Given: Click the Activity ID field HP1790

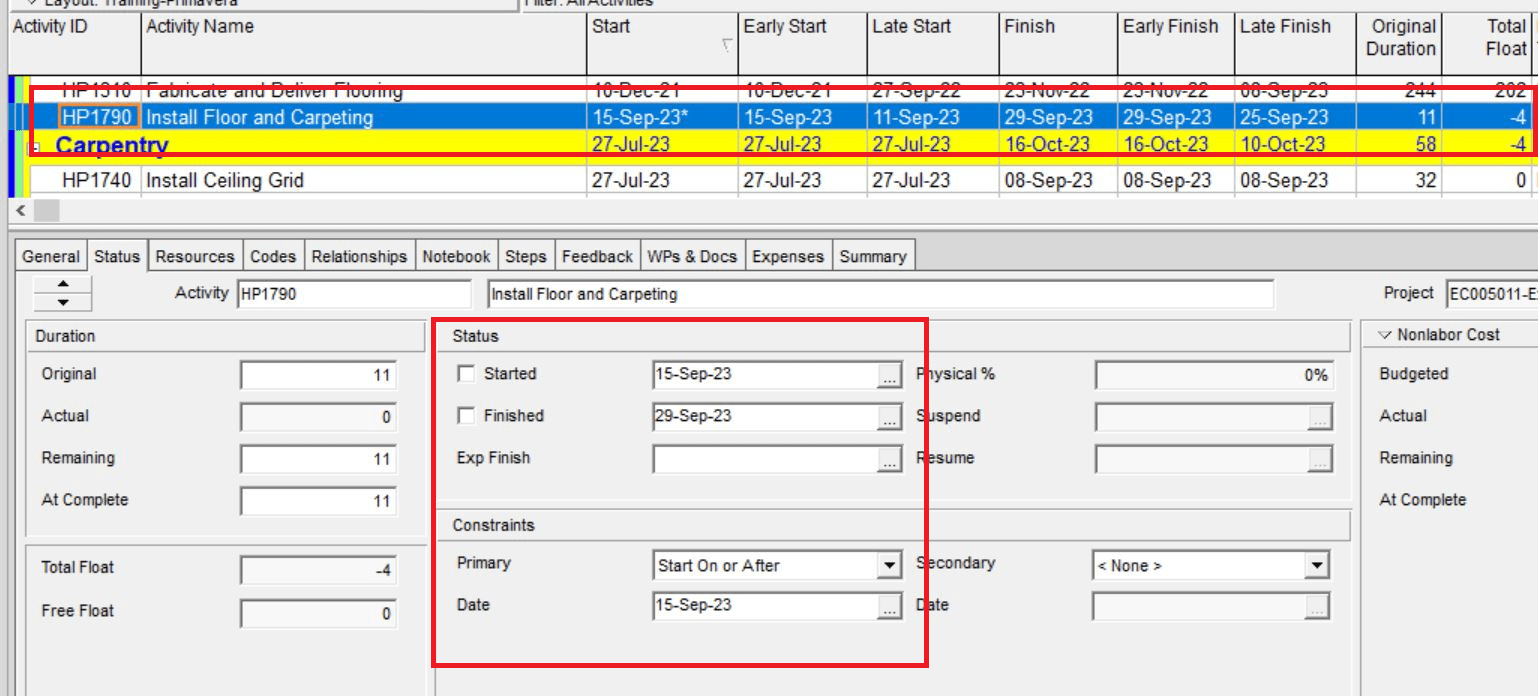Looking at the screenshot, I should pos(353,294).
